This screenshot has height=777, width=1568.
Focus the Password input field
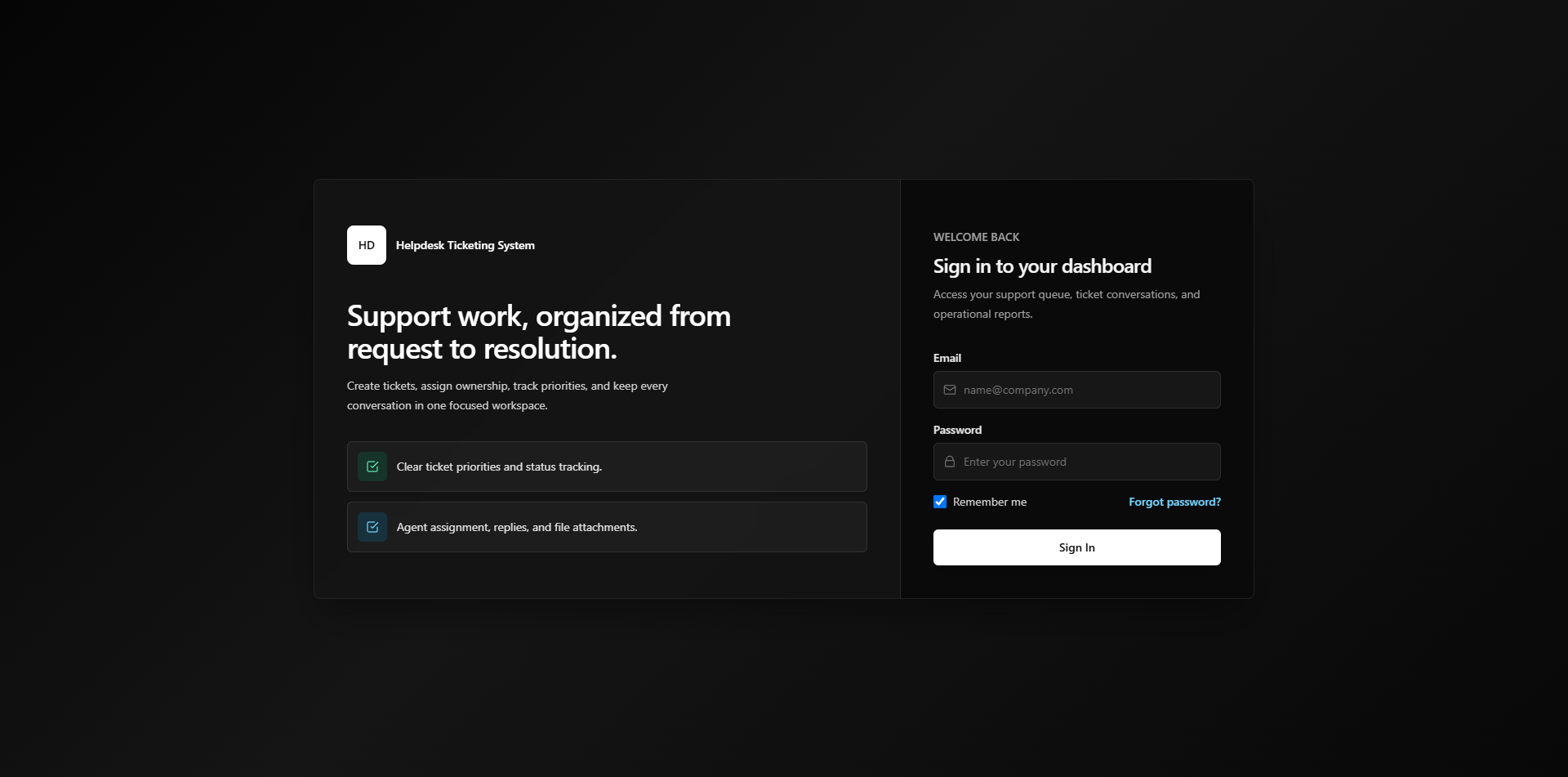pos(1077,462)
